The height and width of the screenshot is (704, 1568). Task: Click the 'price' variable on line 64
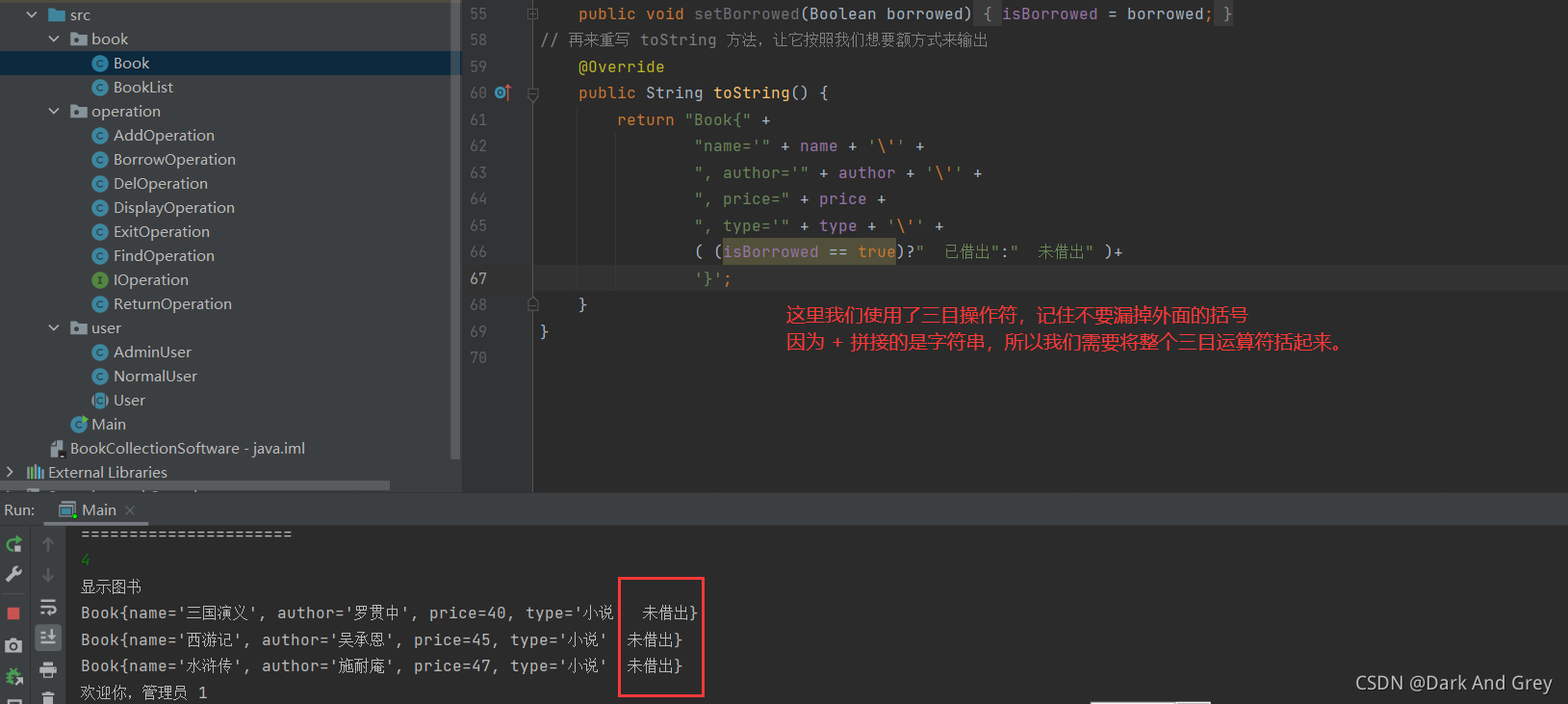point(842,199)
